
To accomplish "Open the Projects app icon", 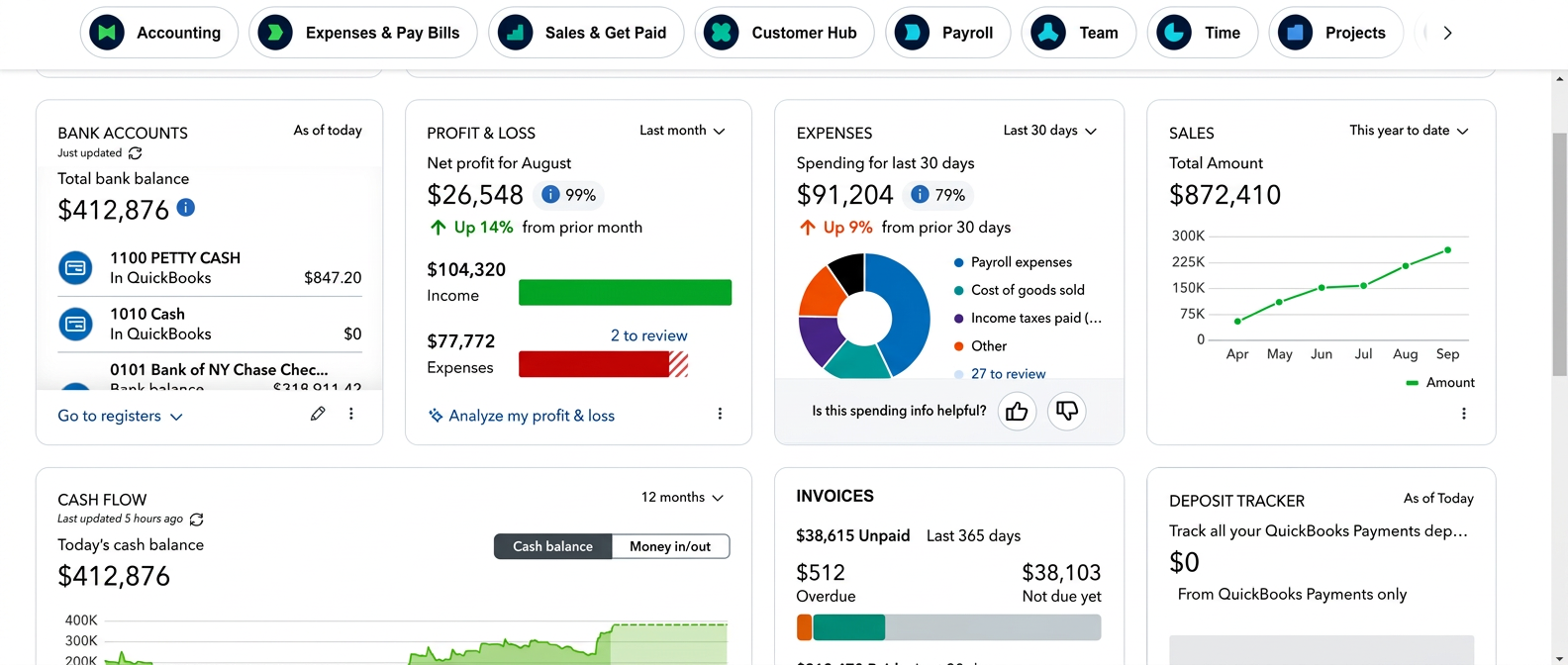I will (x=1295, y=33).
